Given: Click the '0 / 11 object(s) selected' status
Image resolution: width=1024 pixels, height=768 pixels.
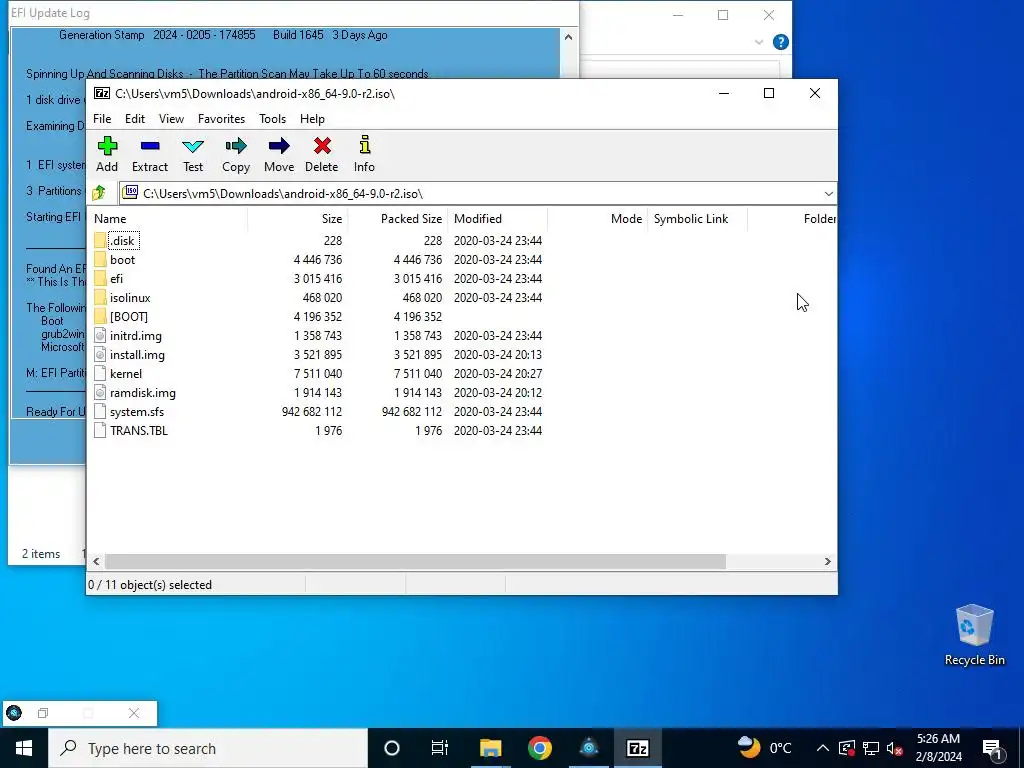Looking at the screenshot, I should [x=150, y=584].
